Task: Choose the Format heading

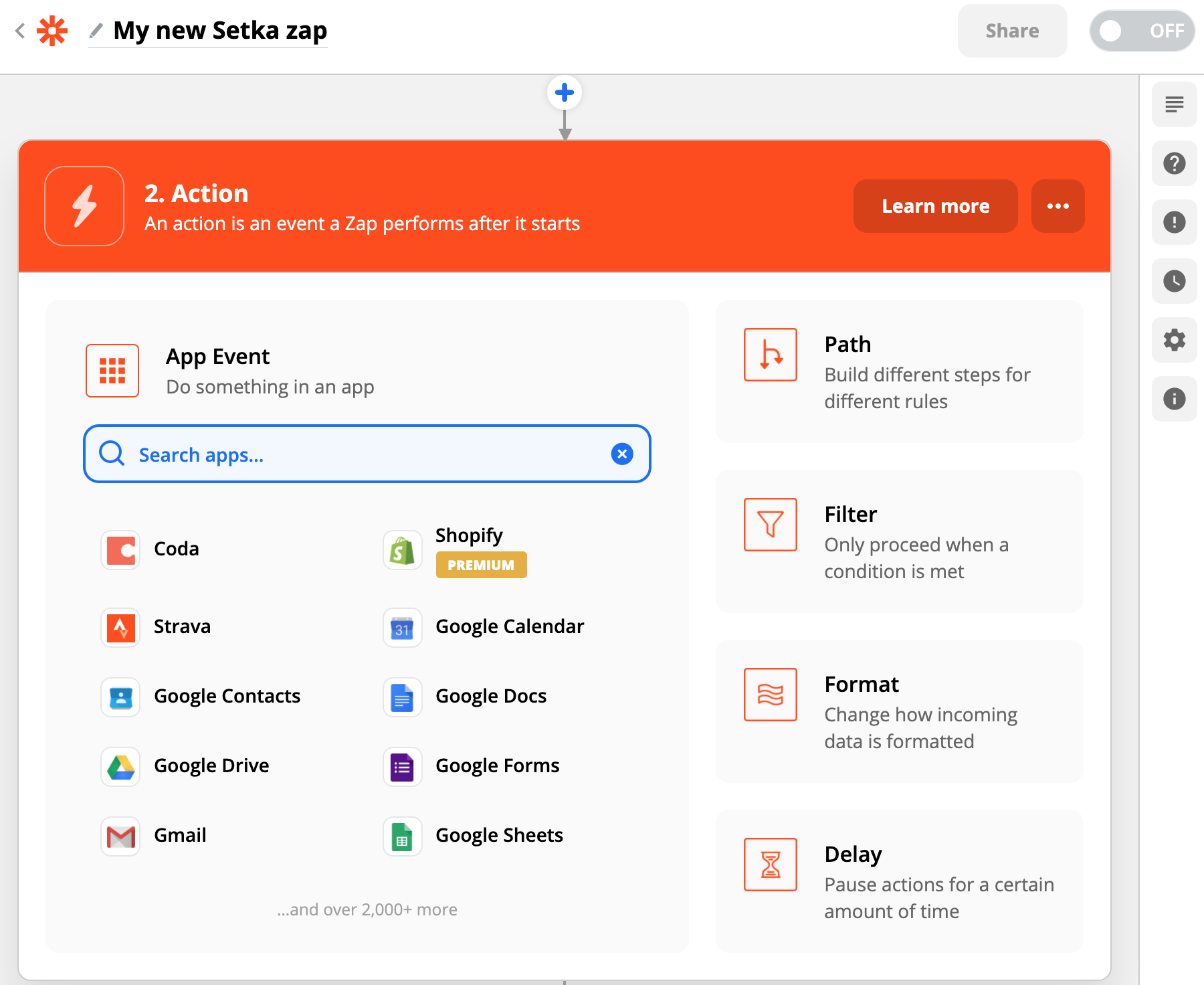Action: [862, 685]
